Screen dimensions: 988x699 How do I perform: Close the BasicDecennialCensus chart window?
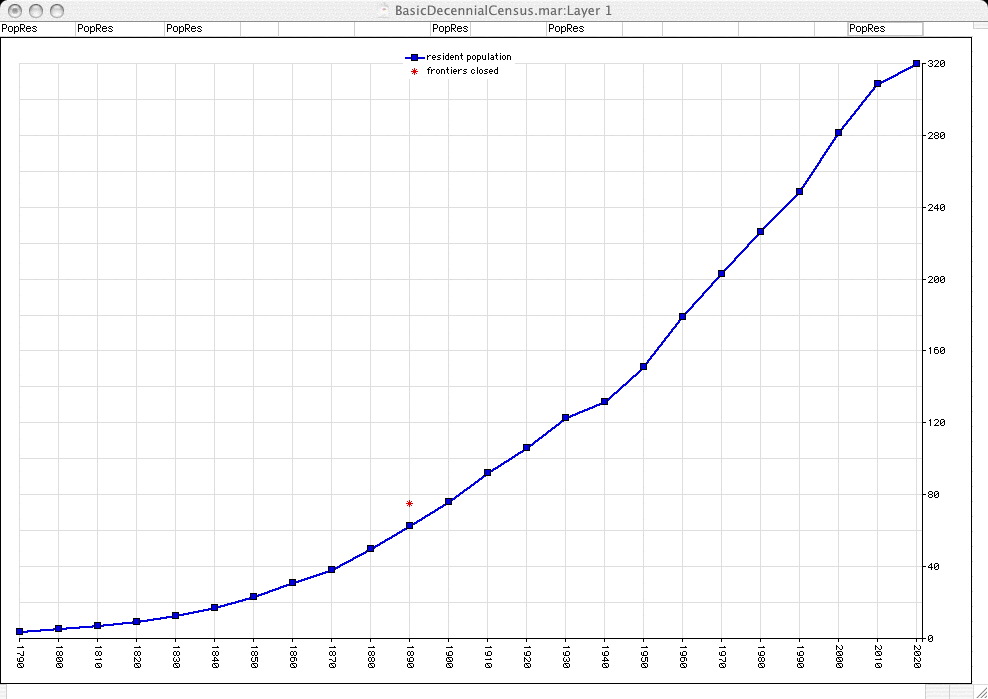(14, 10)
